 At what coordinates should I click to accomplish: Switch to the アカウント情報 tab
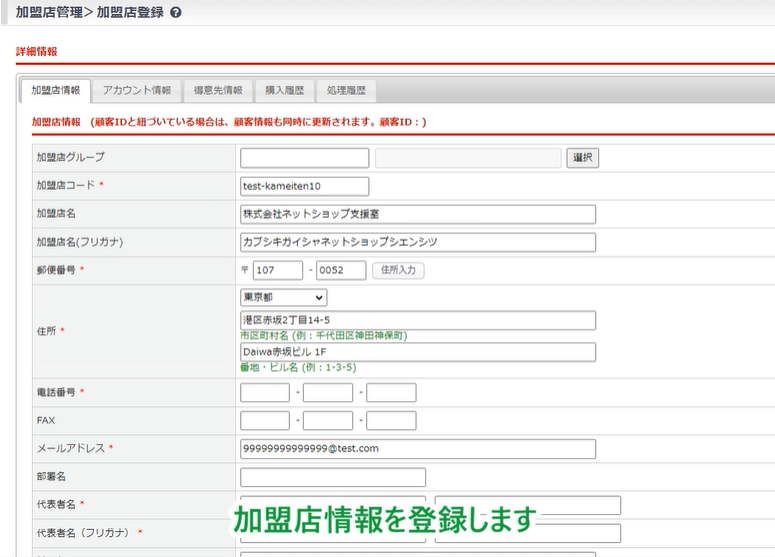137,90
